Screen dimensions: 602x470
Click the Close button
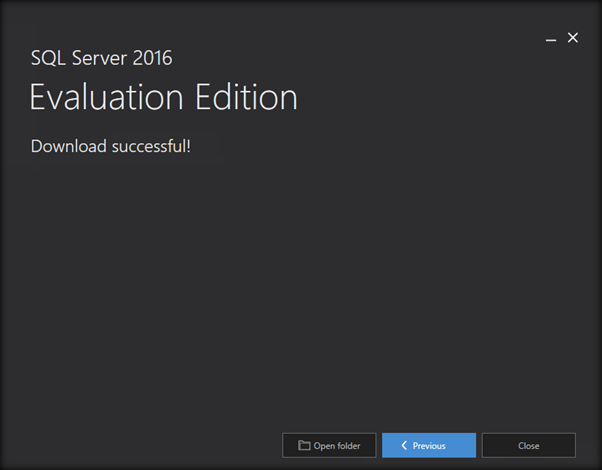529,445
